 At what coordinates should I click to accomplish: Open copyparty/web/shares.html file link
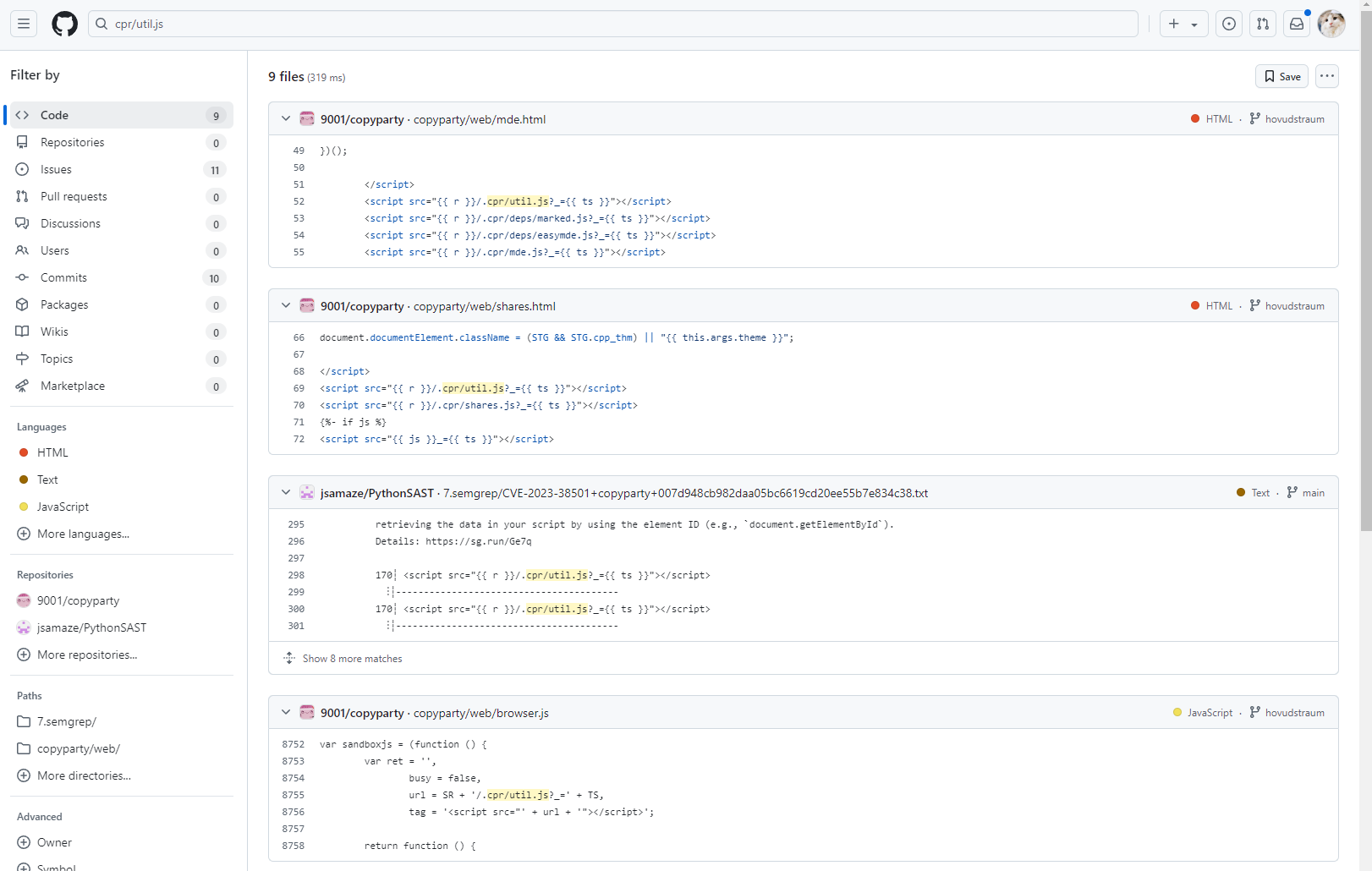click(x=485, y=306)
